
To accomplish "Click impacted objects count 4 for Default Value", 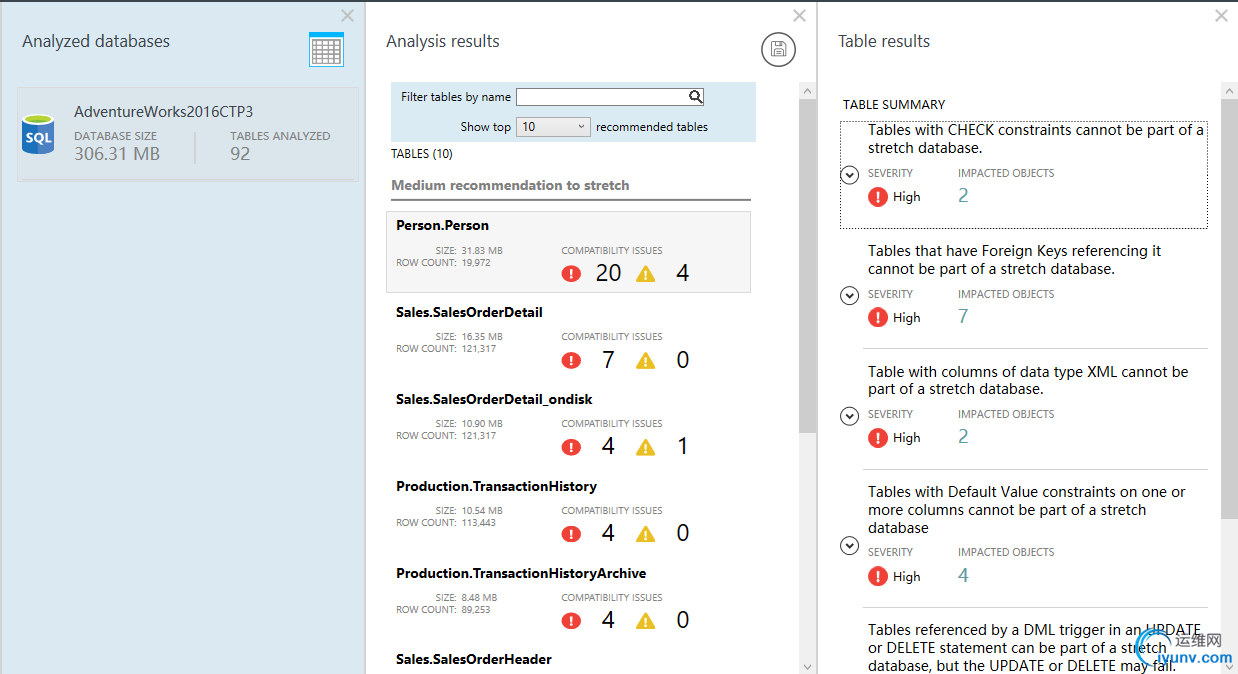I will tap(963, 575).
